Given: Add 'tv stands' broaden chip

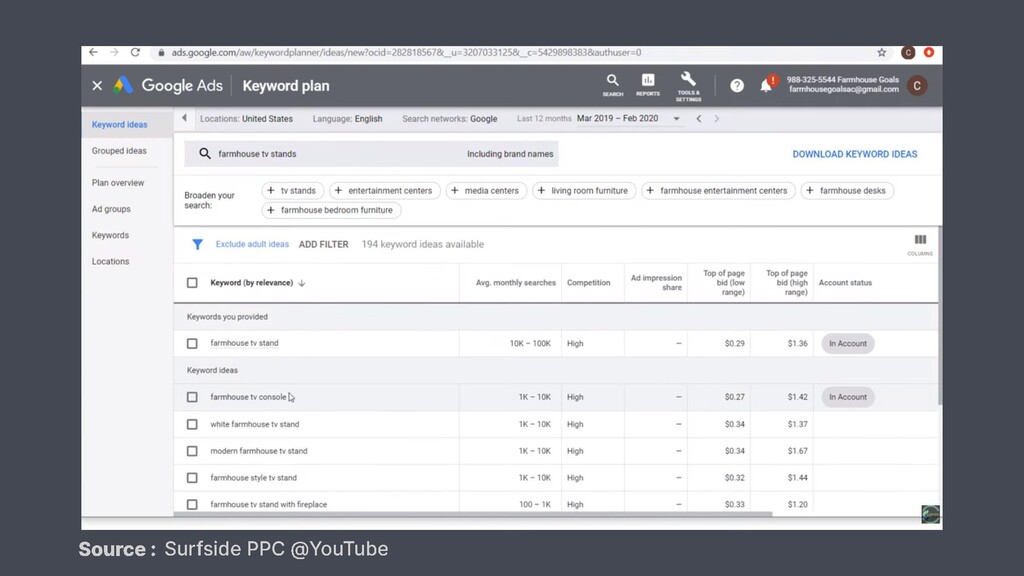Looking at the screenshot, I should (x=293, y=191).
